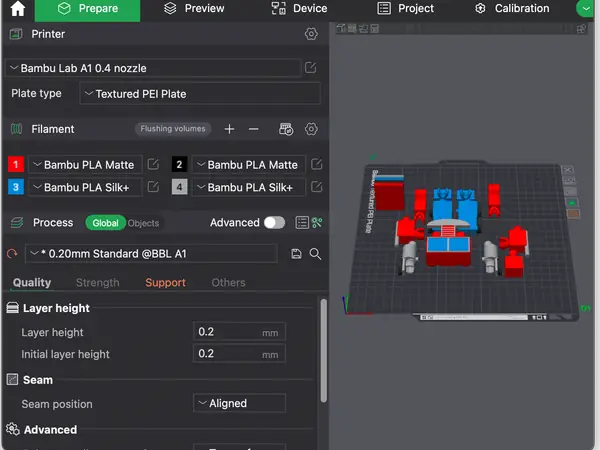Open the Support settings tab
Screen dimensions: 600x450
[x=165, y=282]
